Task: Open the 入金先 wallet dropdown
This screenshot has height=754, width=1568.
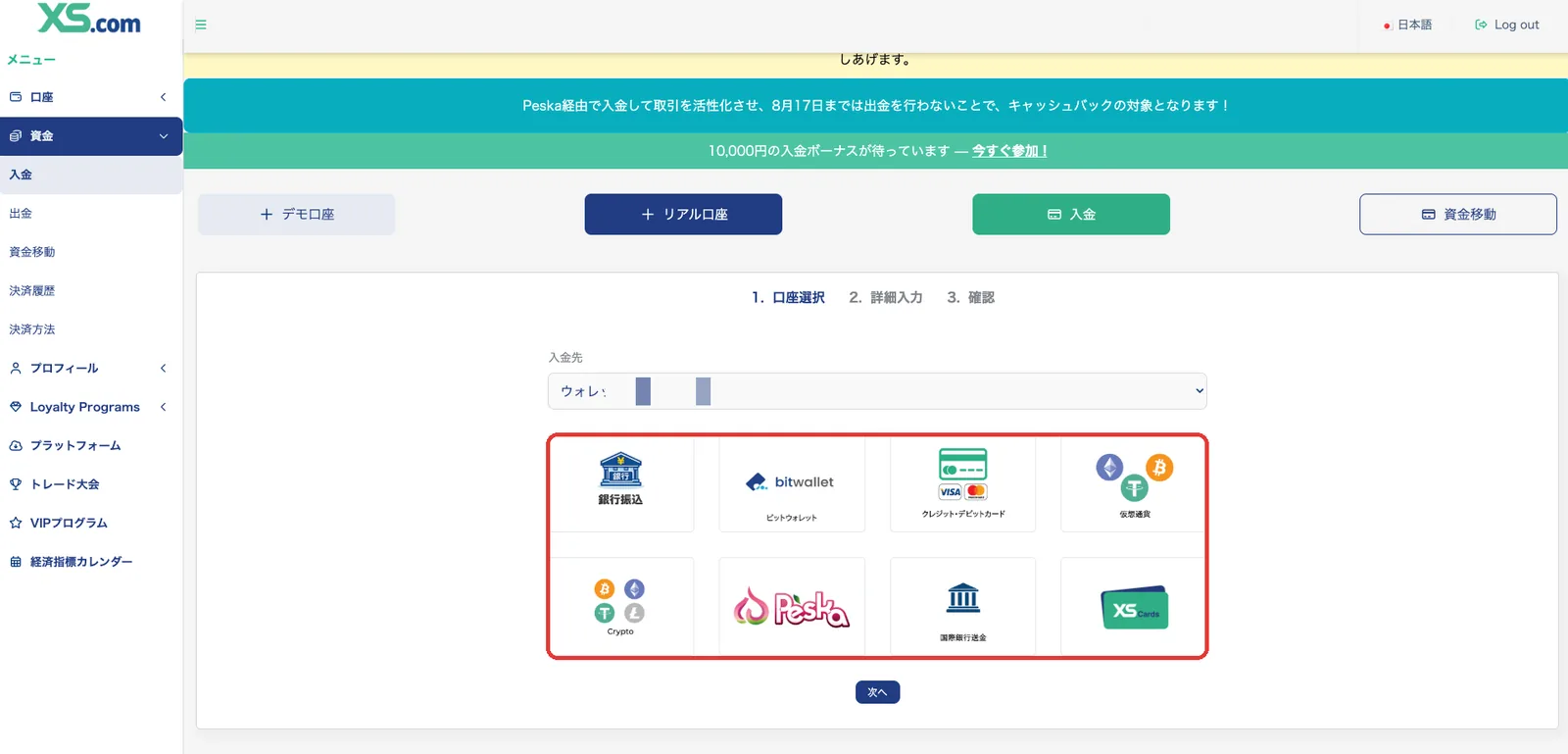Action: (x=877, y=391)
